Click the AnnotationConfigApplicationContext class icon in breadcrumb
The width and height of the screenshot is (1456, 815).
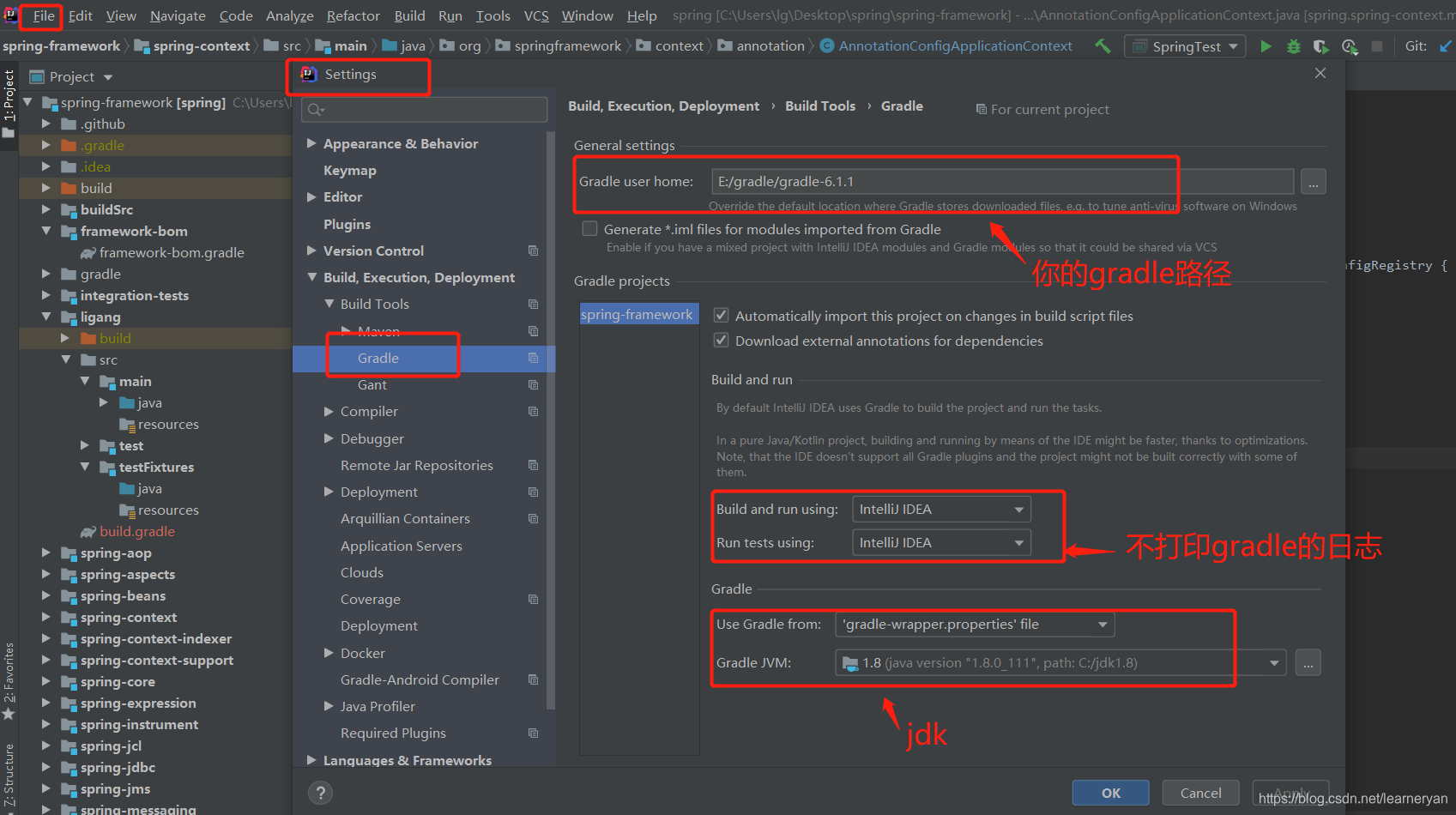[x=827, y=46]
